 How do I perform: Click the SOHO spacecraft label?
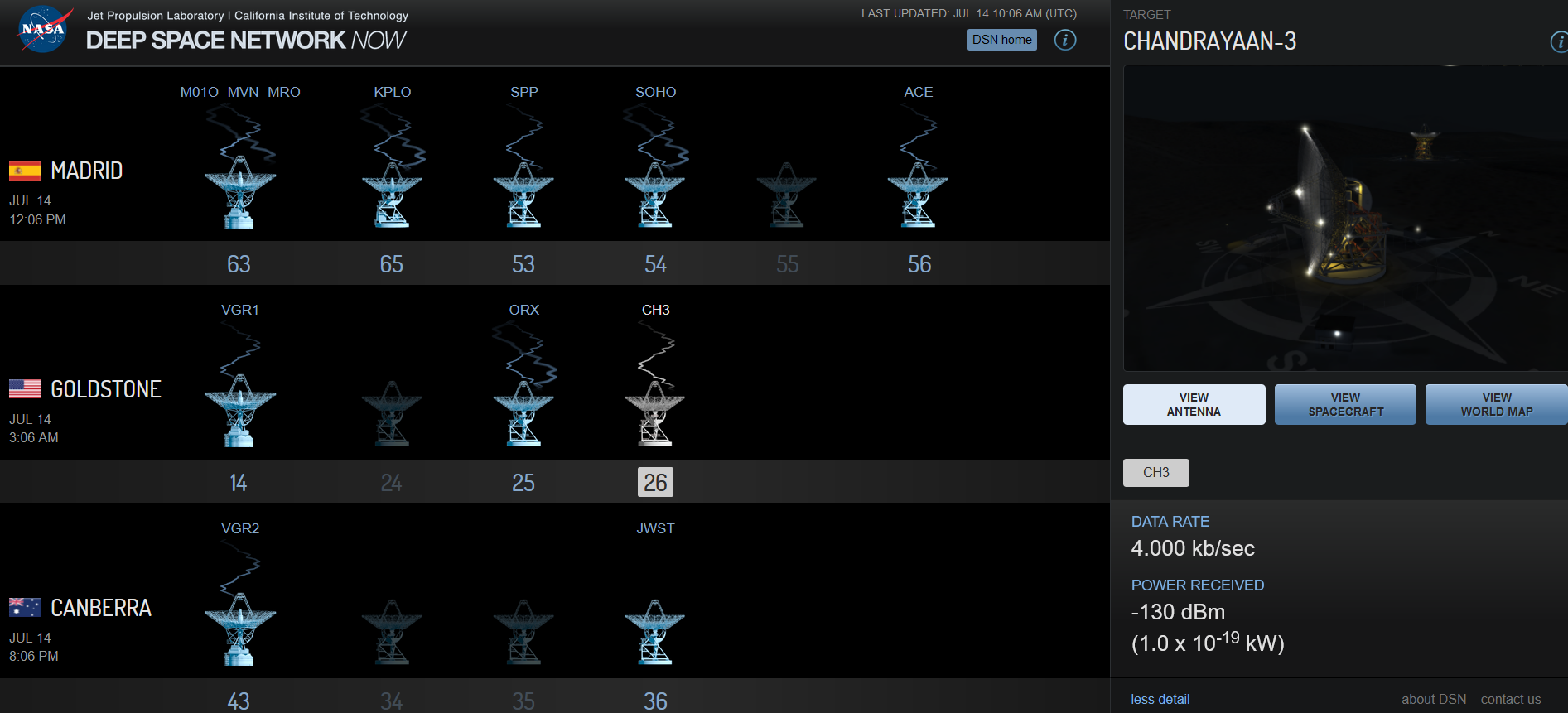656,92
